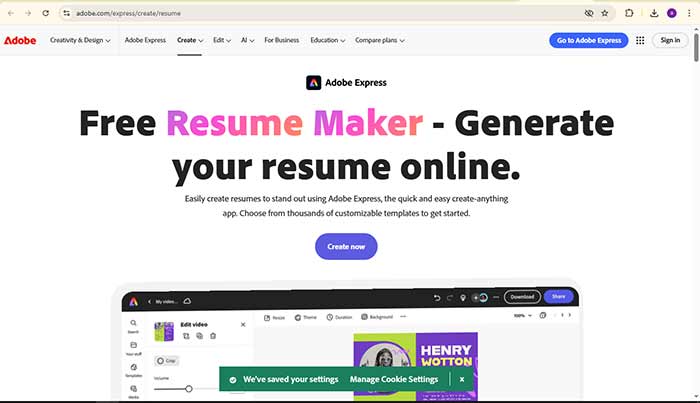The image size is (700, 403).
Task: Click Theme in the preview toolbar
Action: tap(305, 317)
